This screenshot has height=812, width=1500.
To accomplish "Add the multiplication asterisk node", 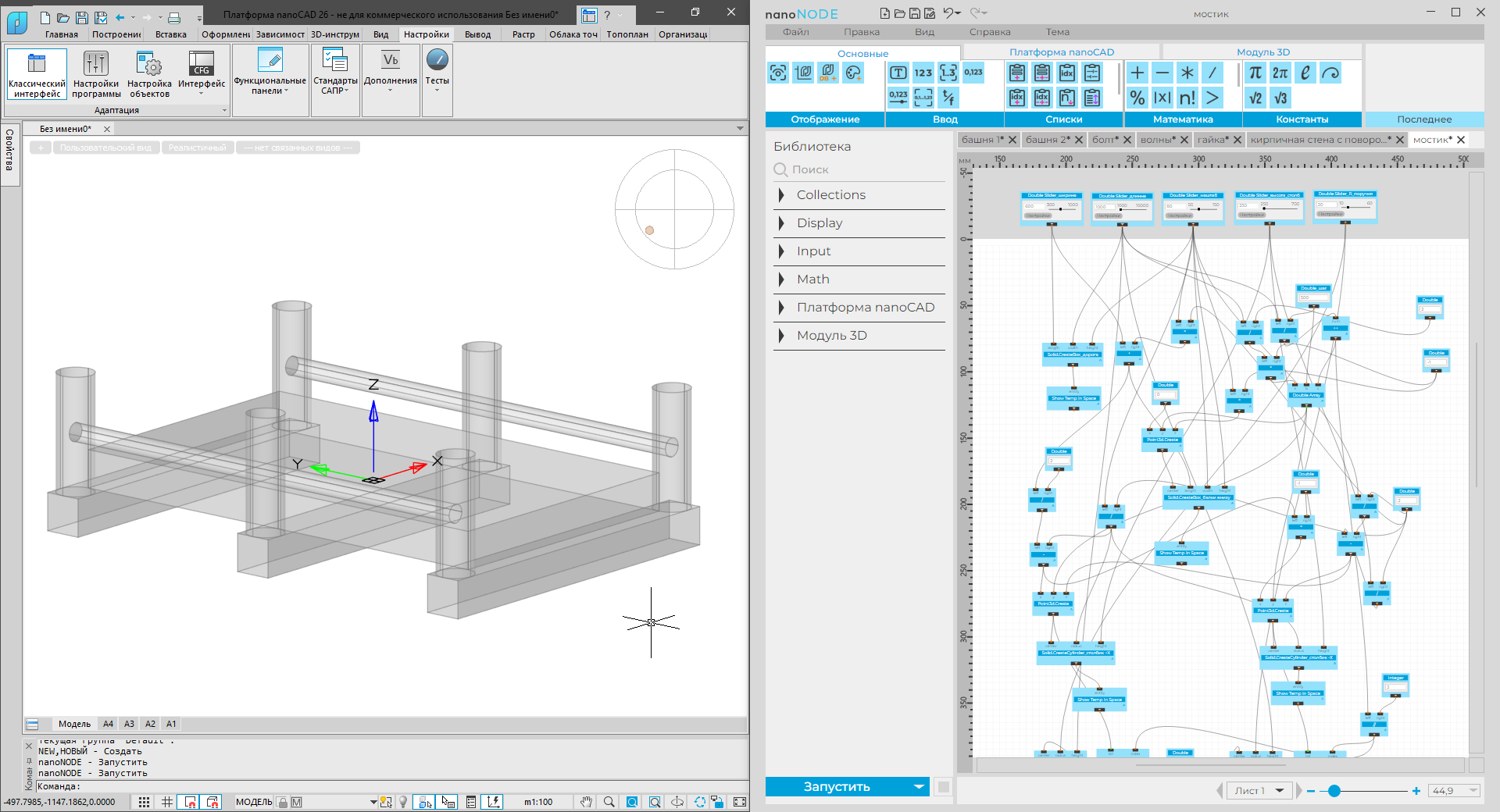I will [x=1187, y=73].
